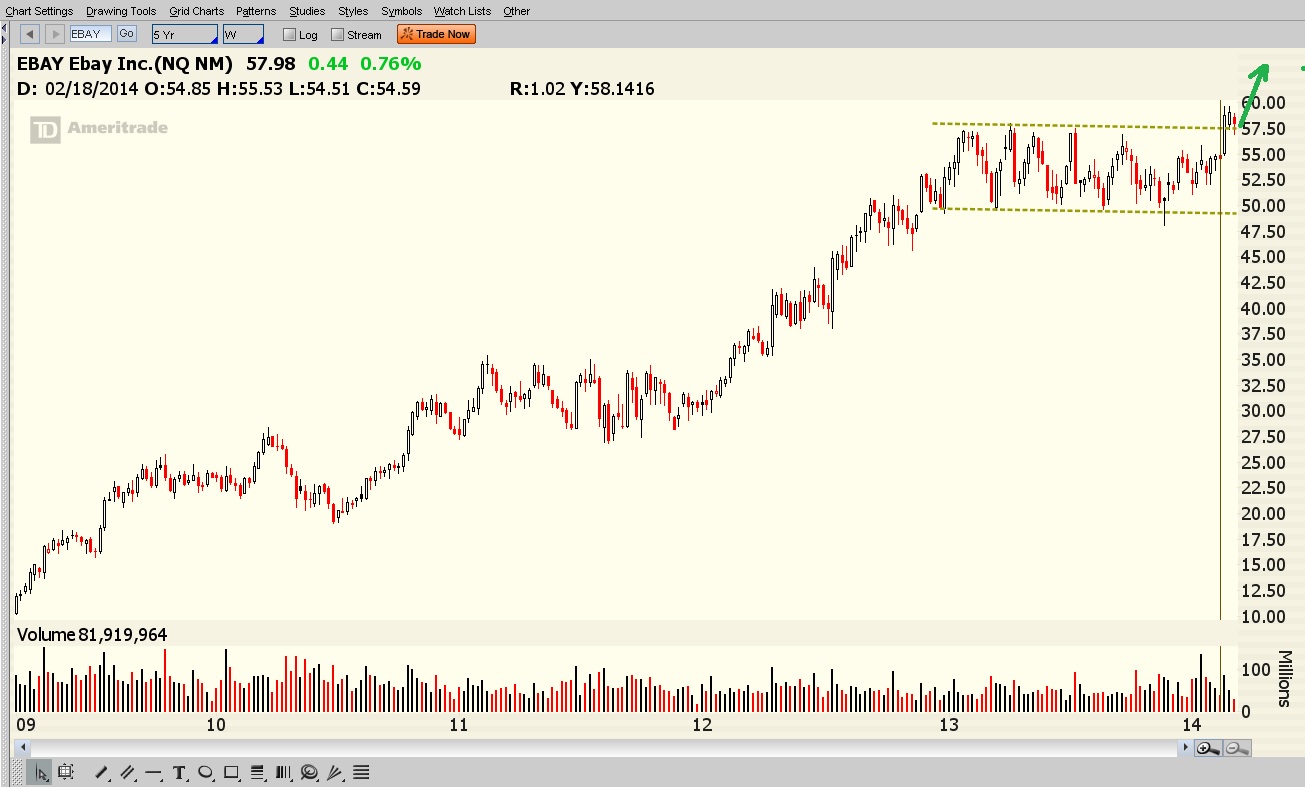Open the W frequency dropdown

[242, 34]
